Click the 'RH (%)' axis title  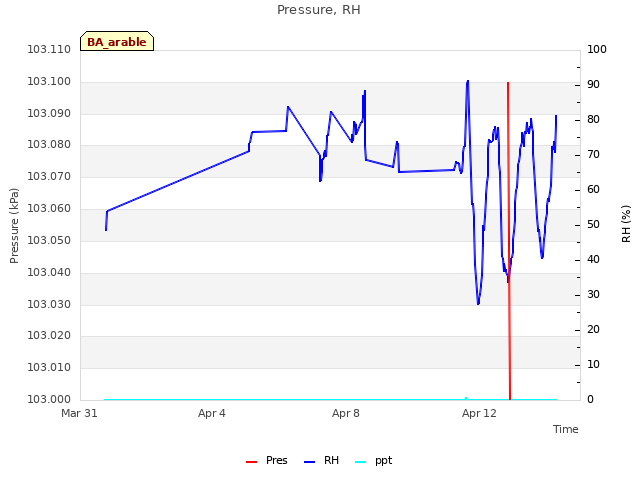tap(626, 224)
